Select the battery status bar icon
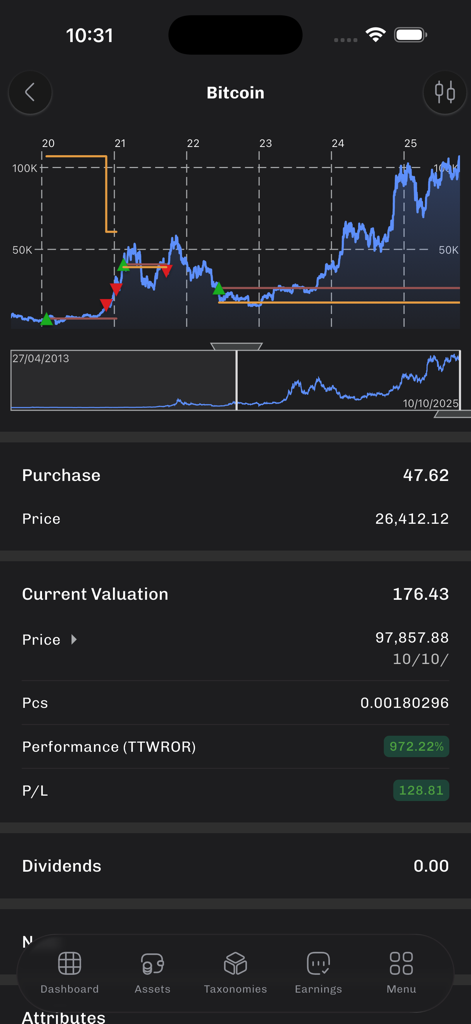The height and width of the screenshot is (1024, 471). click(x=411, y=35)
